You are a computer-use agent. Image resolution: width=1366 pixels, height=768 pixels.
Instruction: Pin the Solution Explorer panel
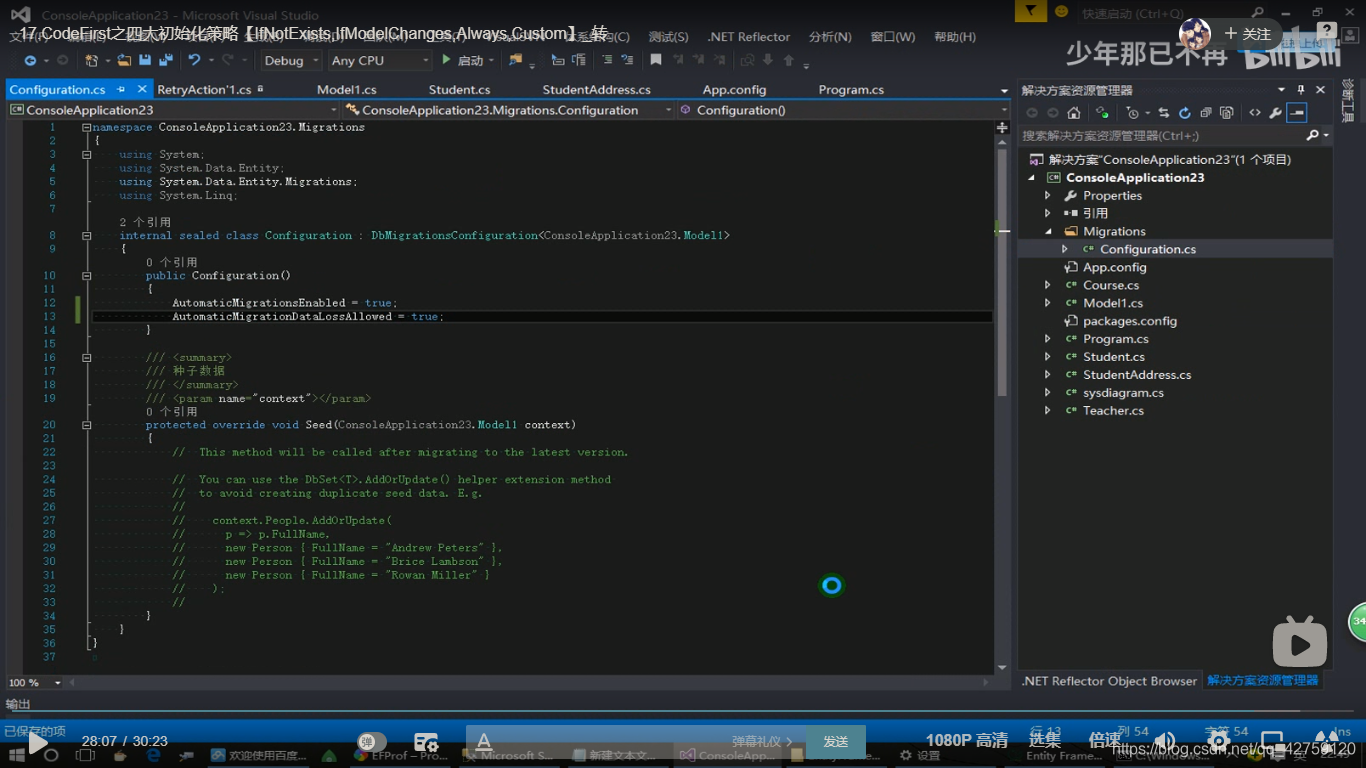1301,89
